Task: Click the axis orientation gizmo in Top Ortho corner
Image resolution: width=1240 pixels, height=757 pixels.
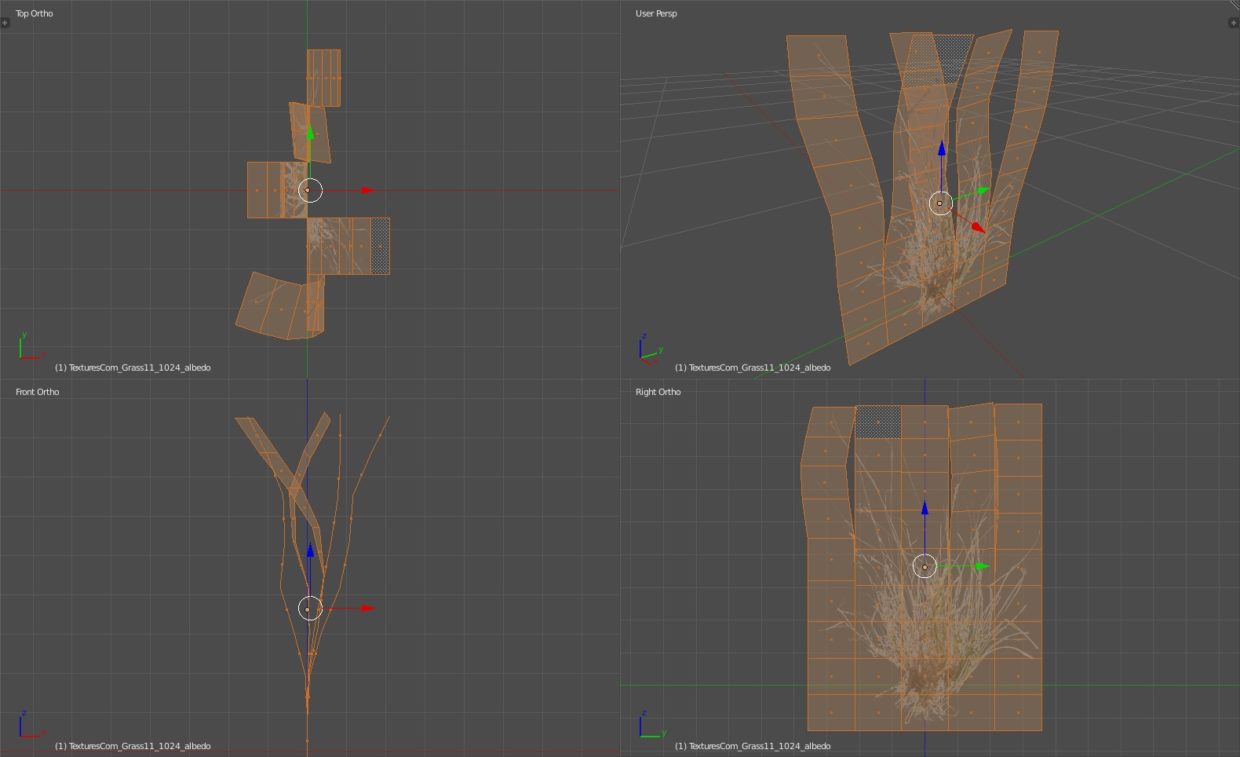Action: [x=22, y=348]
